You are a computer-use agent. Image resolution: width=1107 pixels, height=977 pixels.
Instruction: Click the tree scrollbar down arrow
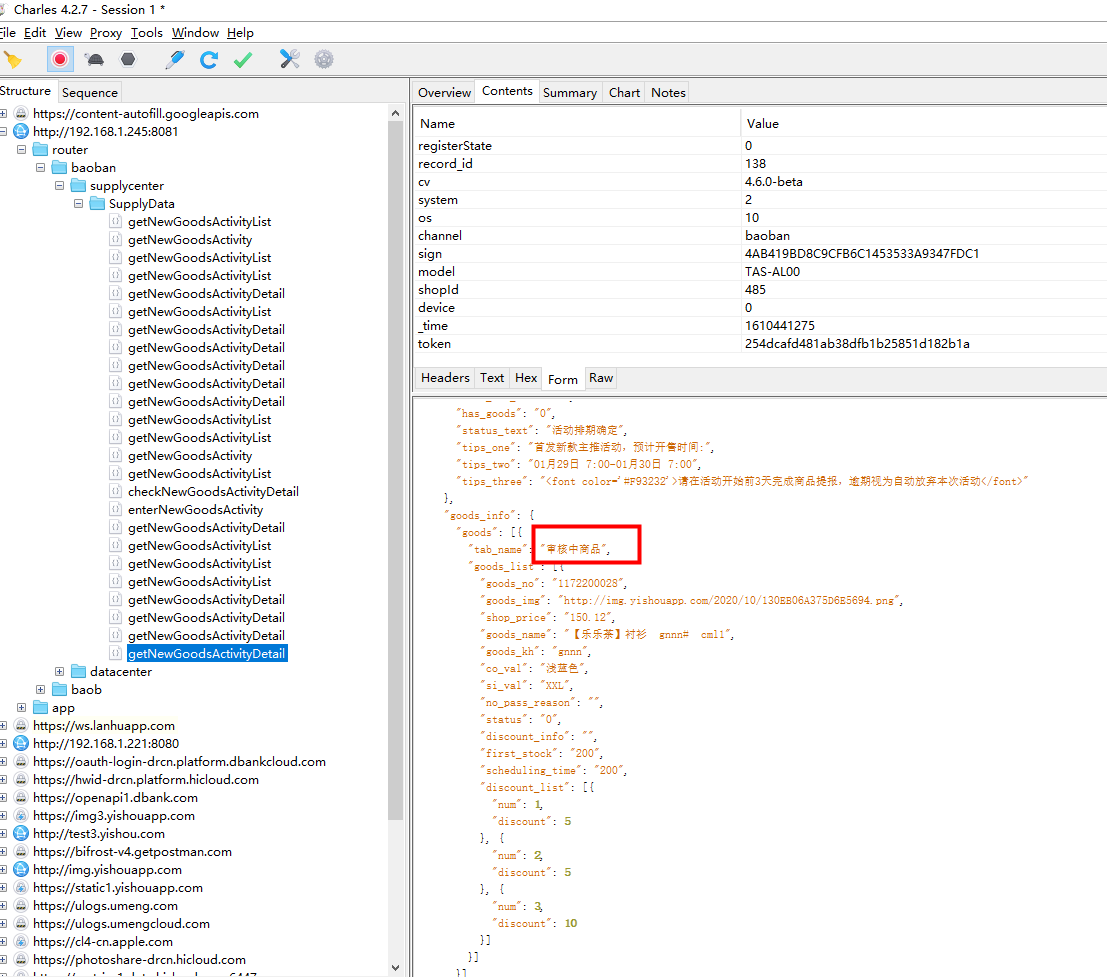pyautogui.click(x=395, y=968)
